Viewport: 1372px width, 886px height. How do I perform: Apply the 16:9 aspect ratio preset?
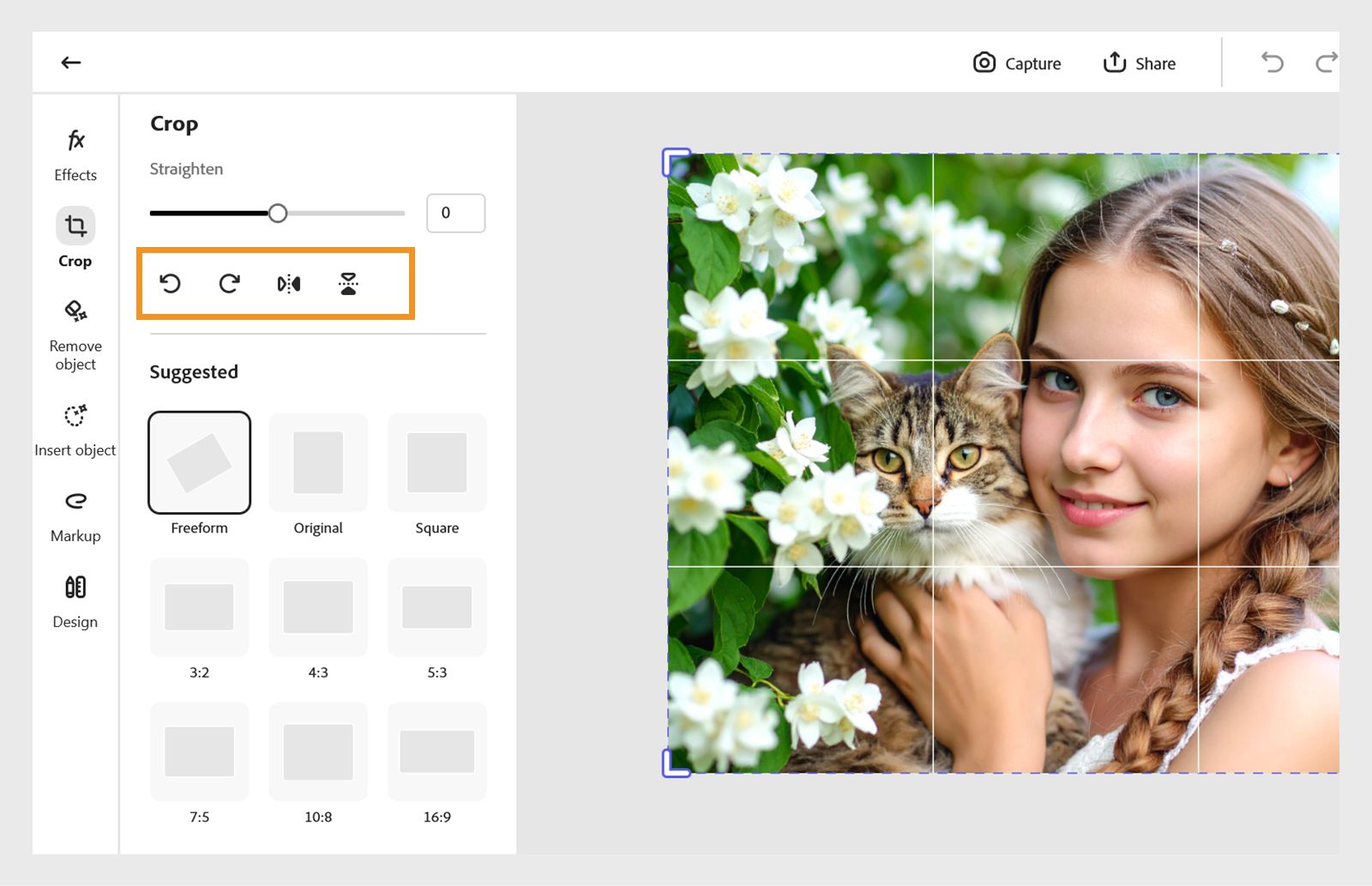pyautogui.click(x=436, y=751)
